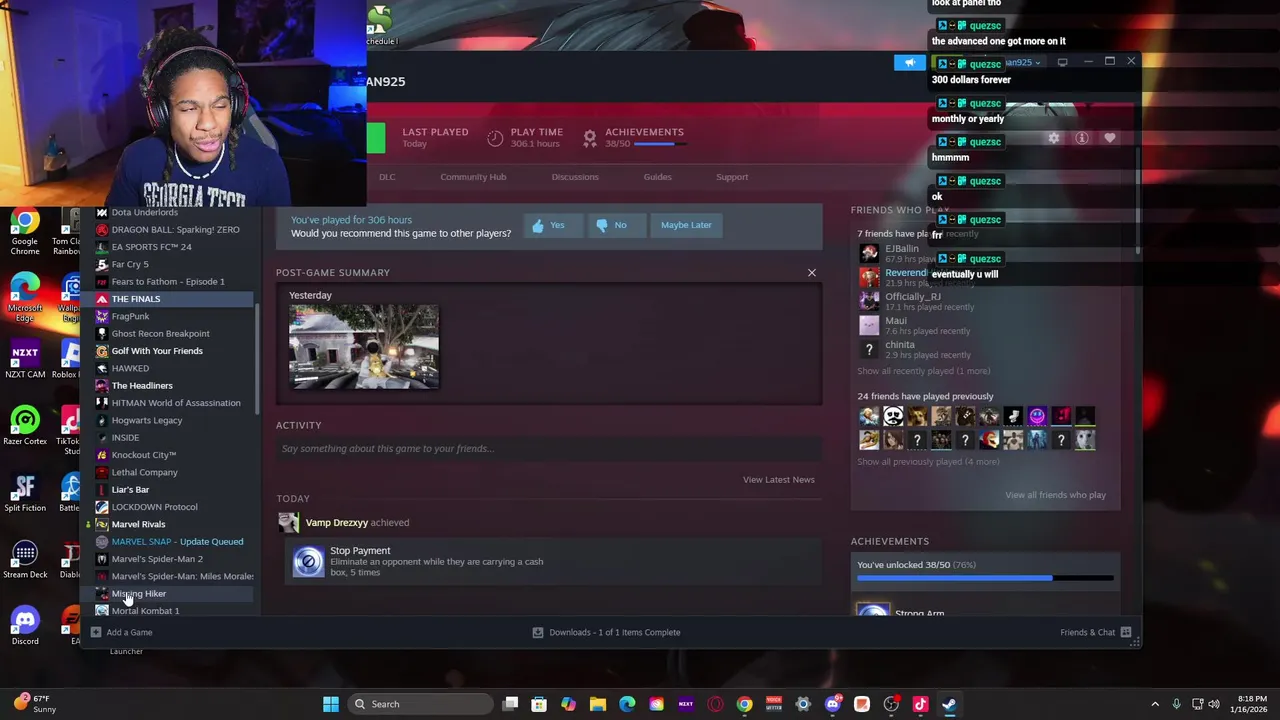This screenshot has height=720, width=1280.
Task: Select Far Cry 5 in the library list
Action: point(130,264)
